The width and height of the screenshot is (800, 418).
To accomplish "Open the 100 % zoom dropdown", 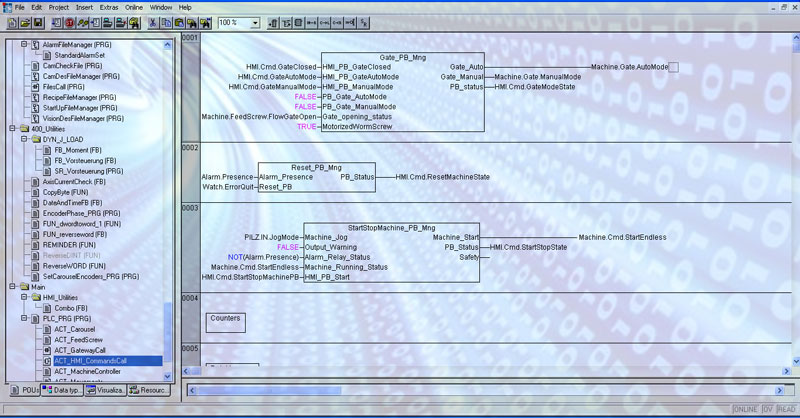I will [x=255, y=23].
